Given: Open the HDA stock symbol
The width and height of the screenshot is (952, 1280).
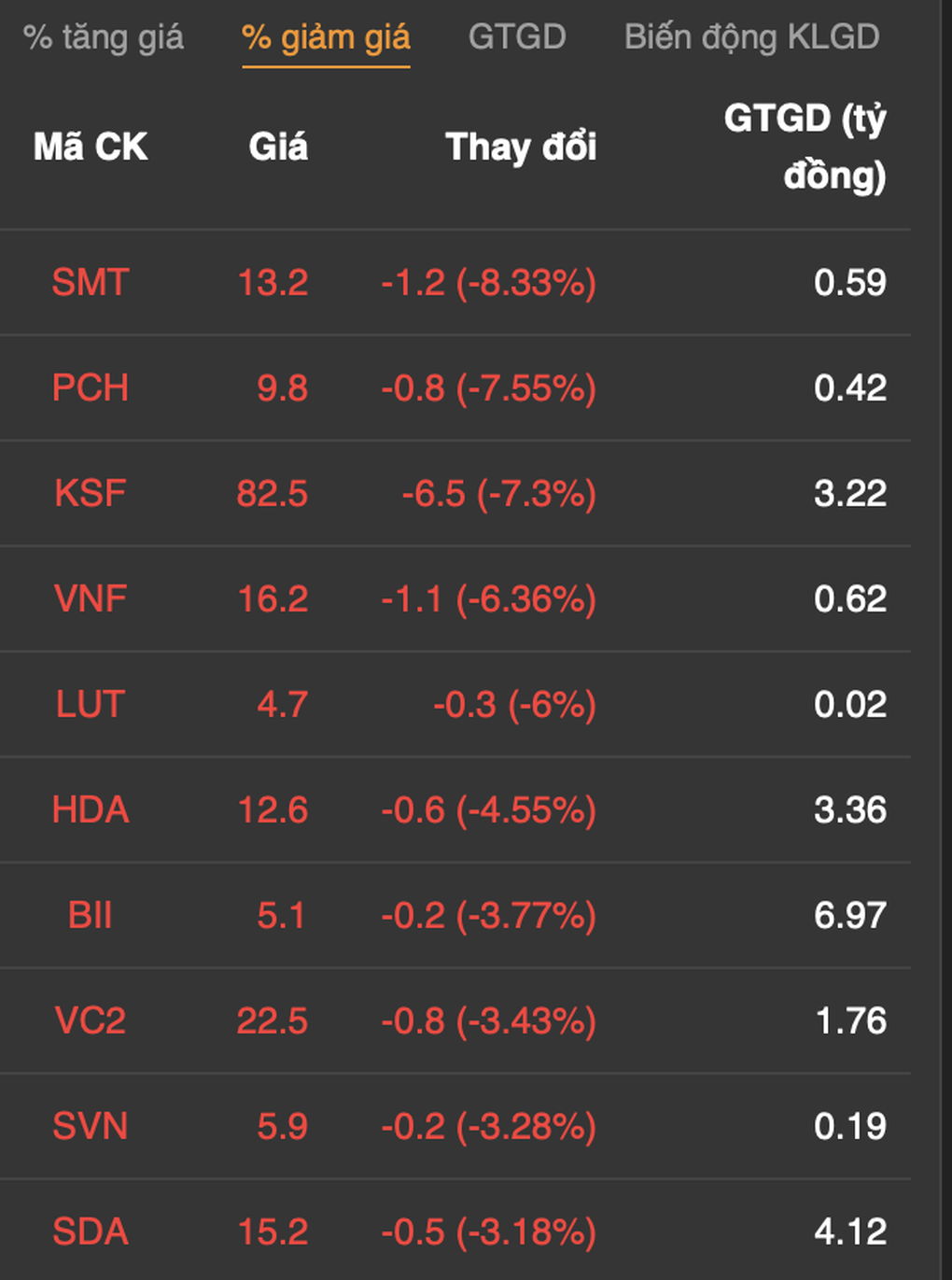Looking at the screenshot, I should pos(90,809).
